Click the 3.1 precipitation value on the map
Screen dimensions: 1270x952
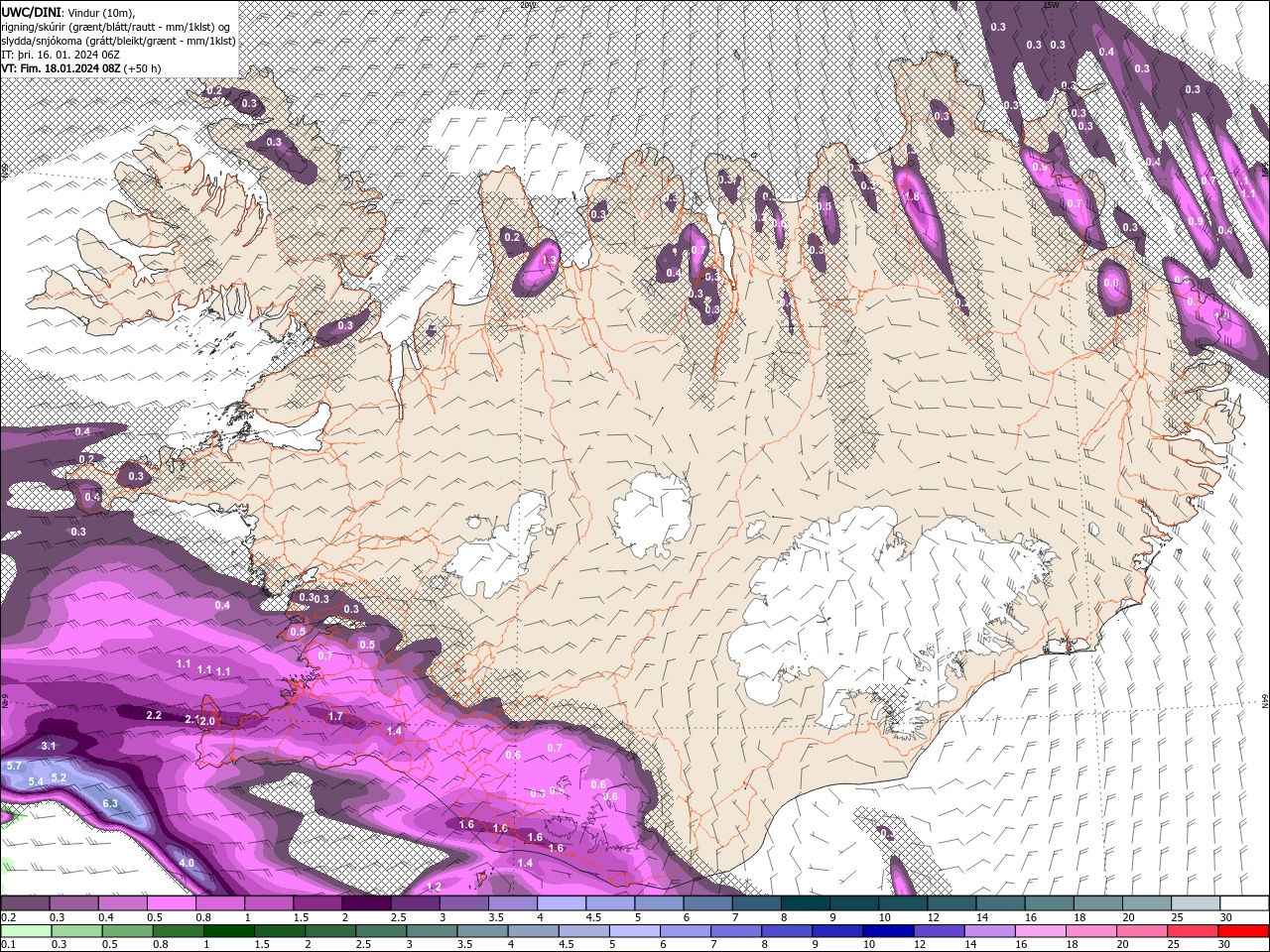tap(49, 746)
